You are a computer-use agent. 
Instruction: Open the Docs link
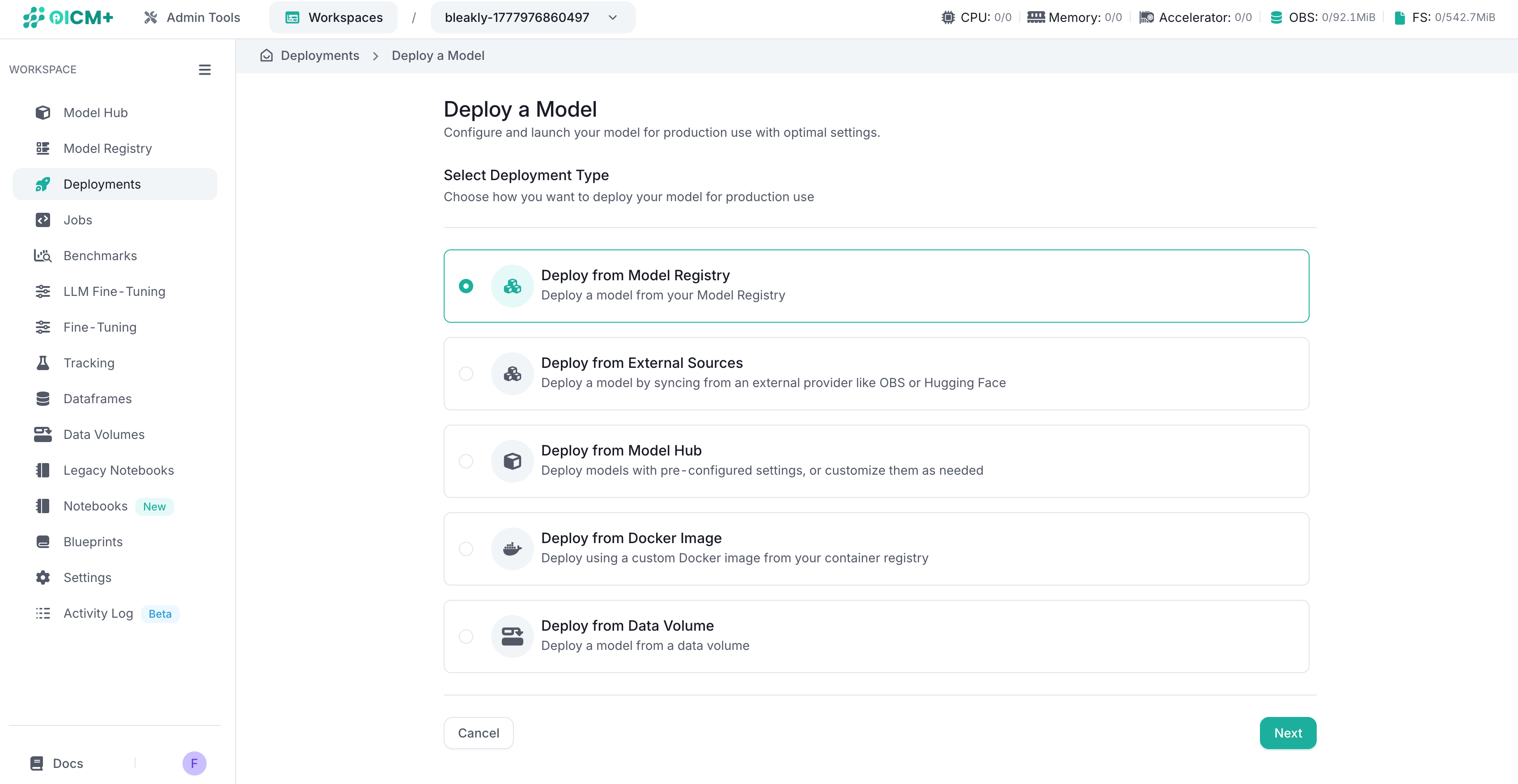[57, 763]
